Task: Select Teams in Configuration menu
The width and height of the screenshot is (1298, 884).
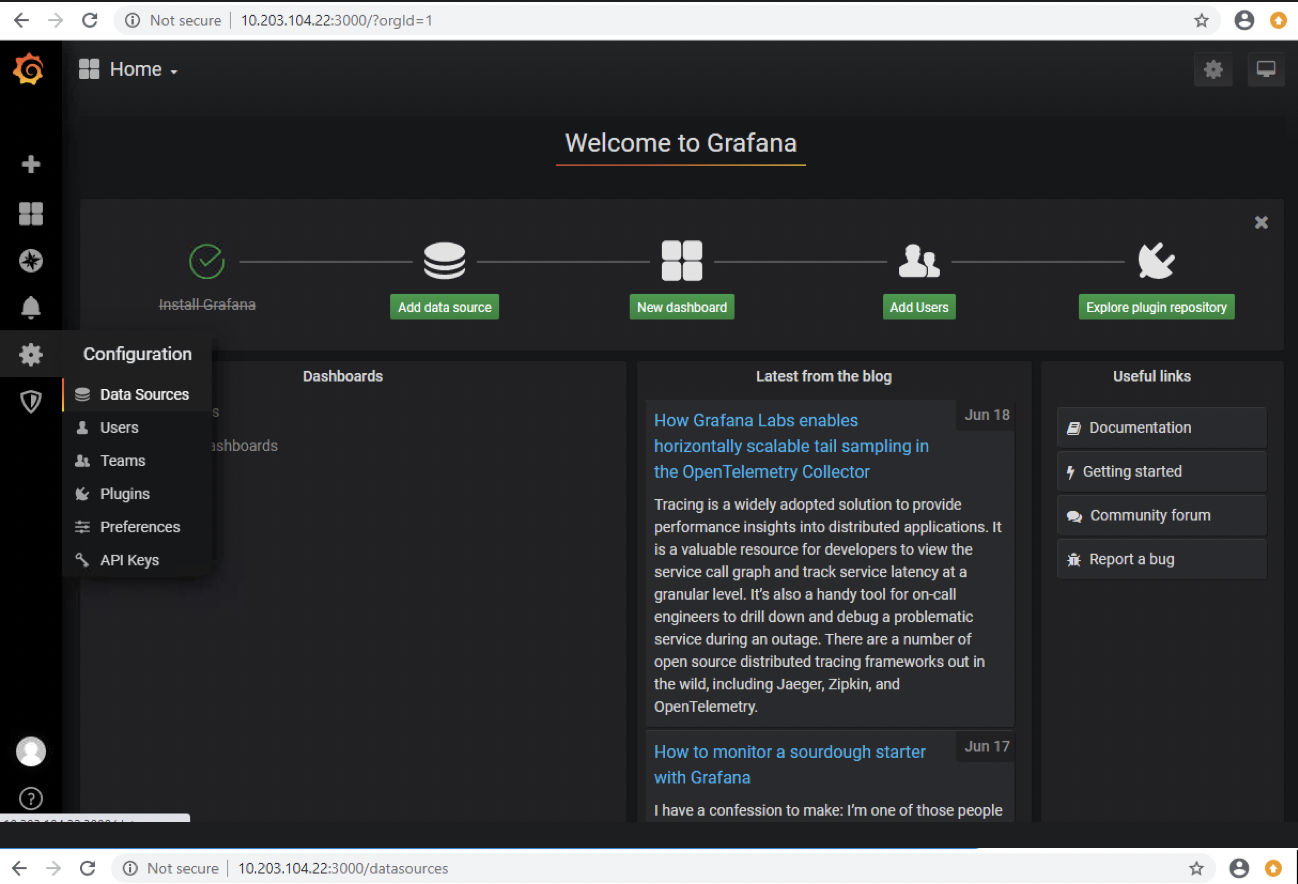Action: pyautogui.click(x=137, y=460)
